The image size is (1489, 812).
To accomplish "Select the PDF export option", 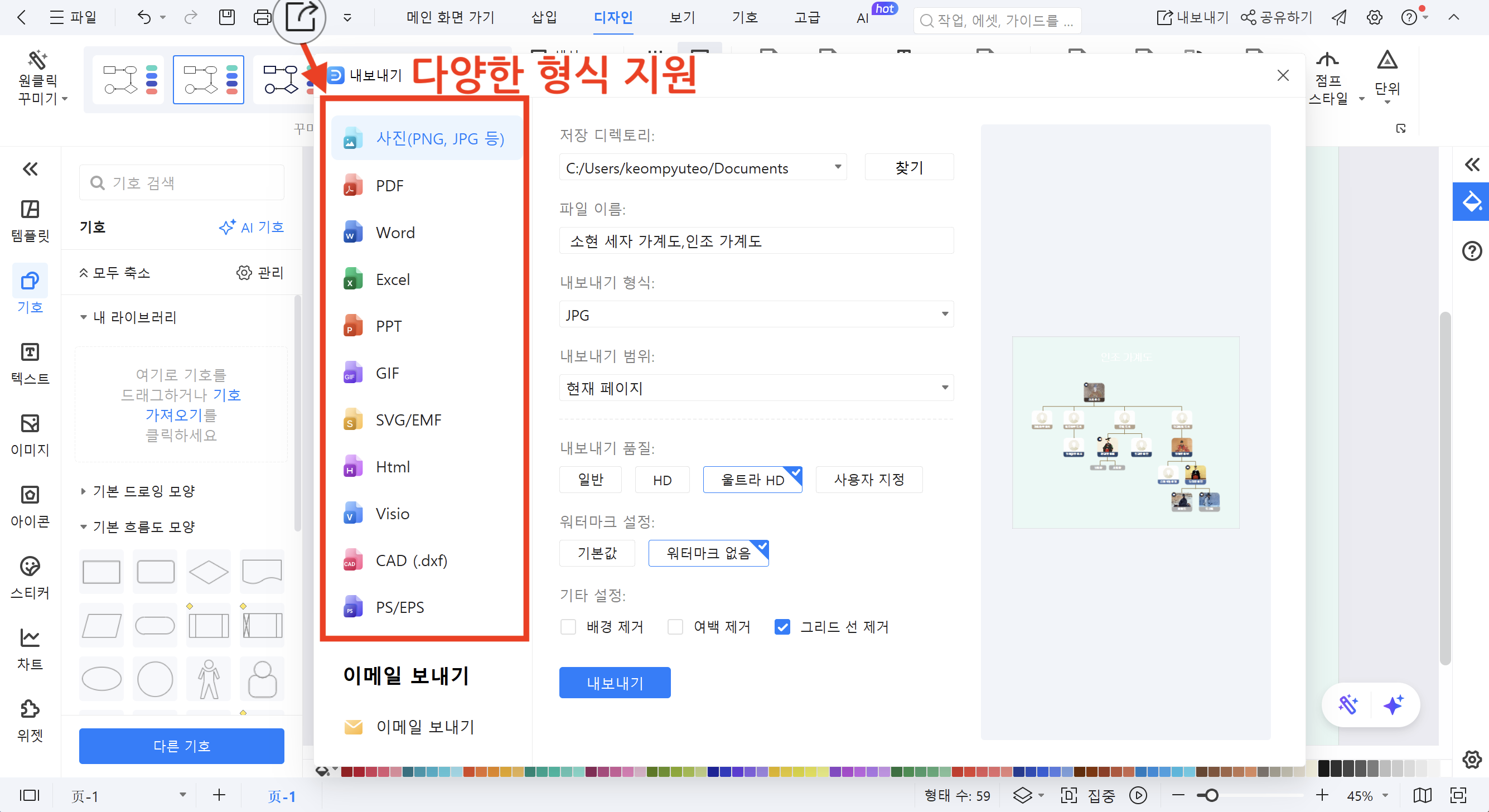I will coord(389,186).
